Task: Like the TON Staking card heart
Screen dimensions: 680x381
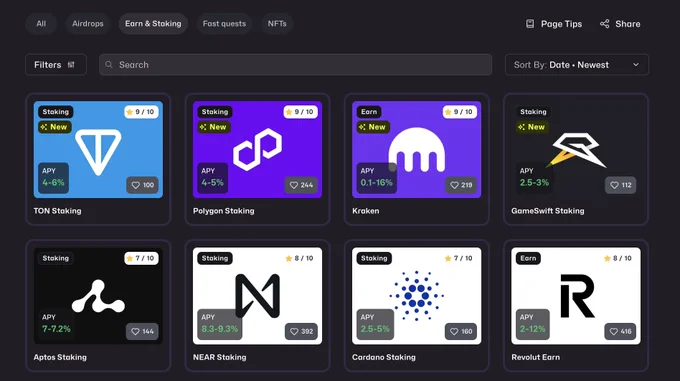Action: coord(143,185)
